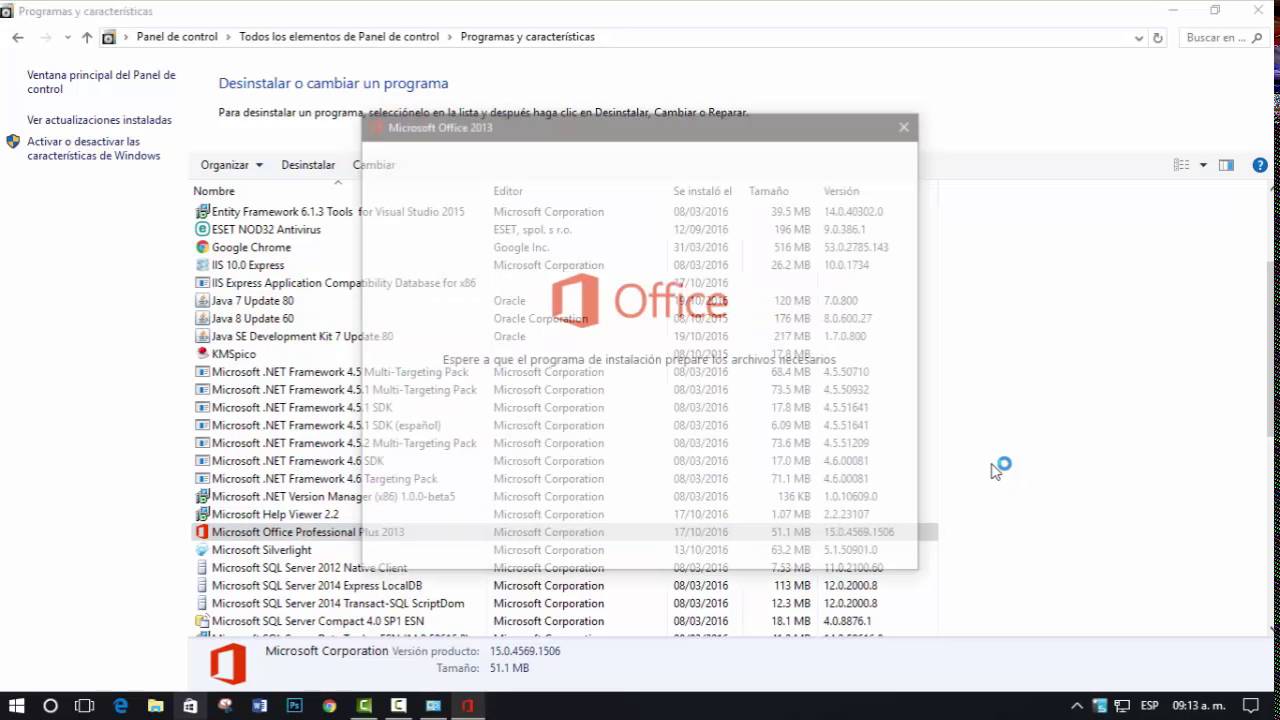Click the Microsoft Help Viewer 2.2 icon
The image size is (1280, 720).
[202, 514]
